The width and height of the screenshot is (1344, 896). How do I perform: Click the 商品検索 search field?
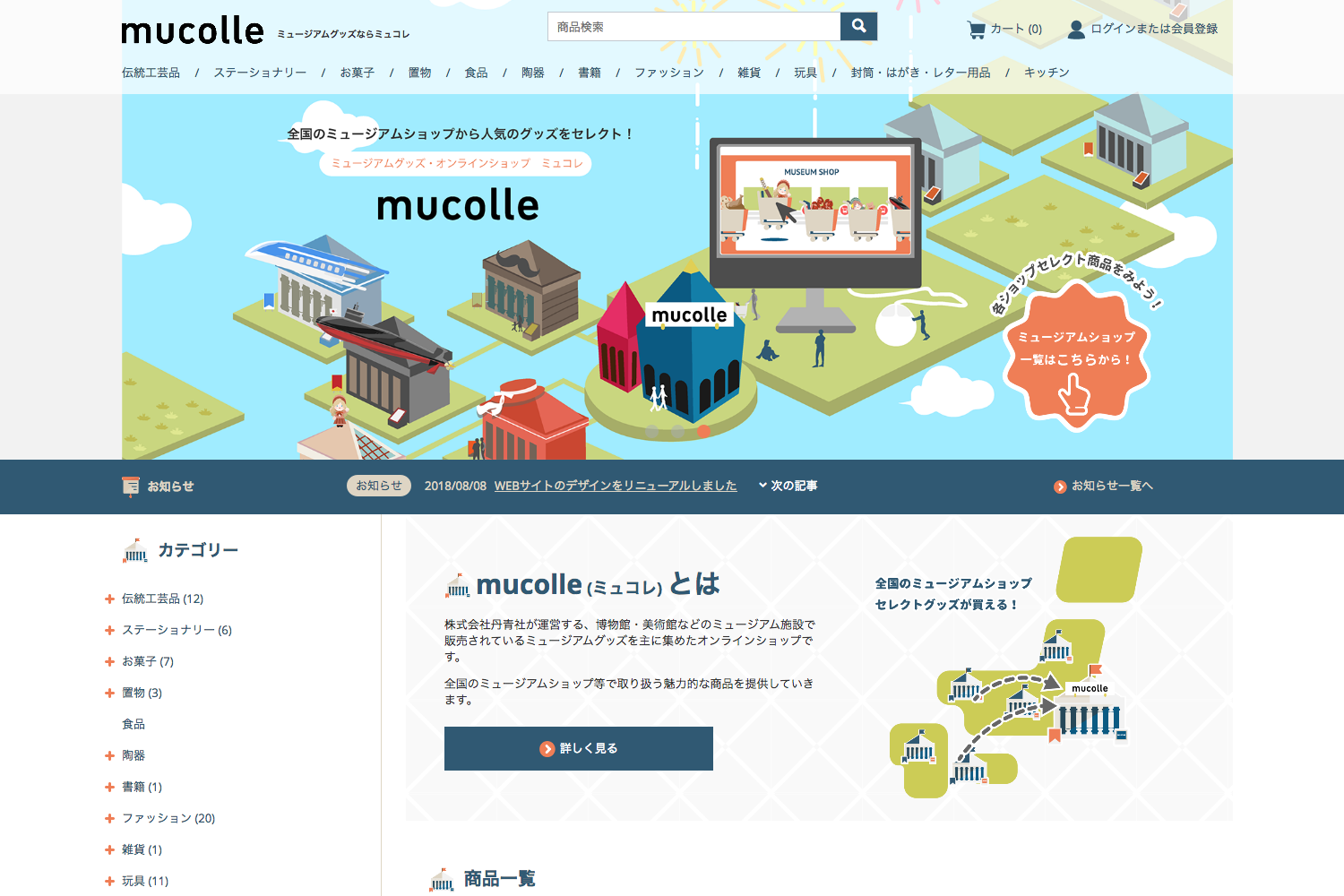pos(694,27)
